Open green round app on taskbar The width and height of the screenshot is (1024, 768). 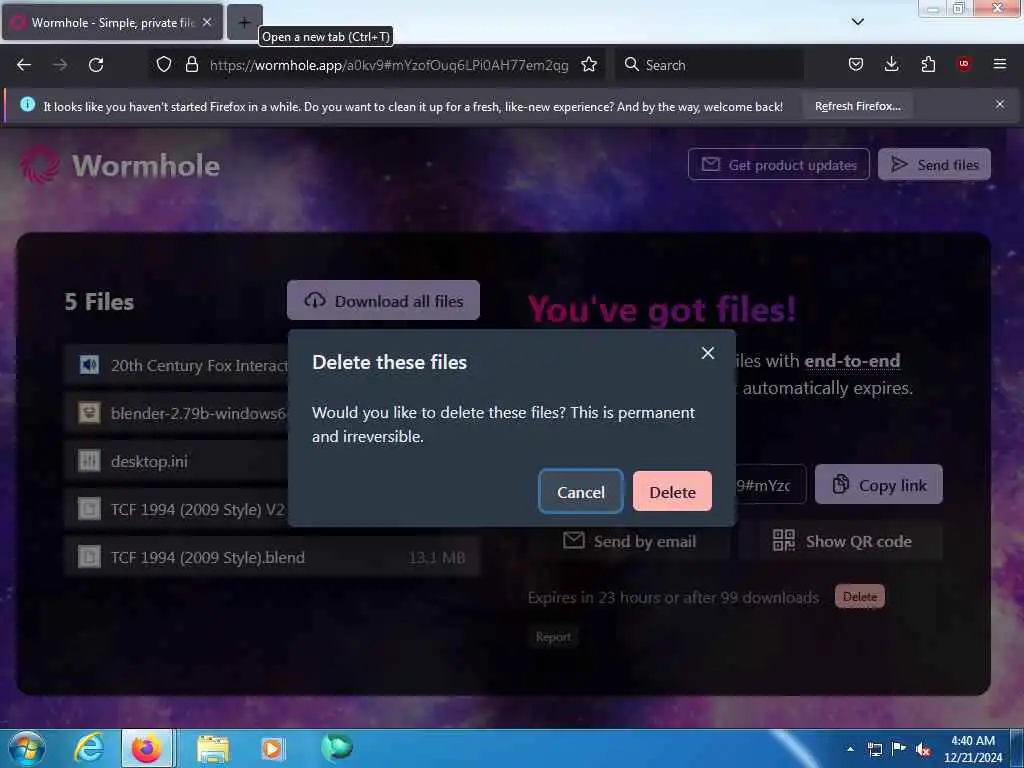pyautogui.click(x=337, y=746)
